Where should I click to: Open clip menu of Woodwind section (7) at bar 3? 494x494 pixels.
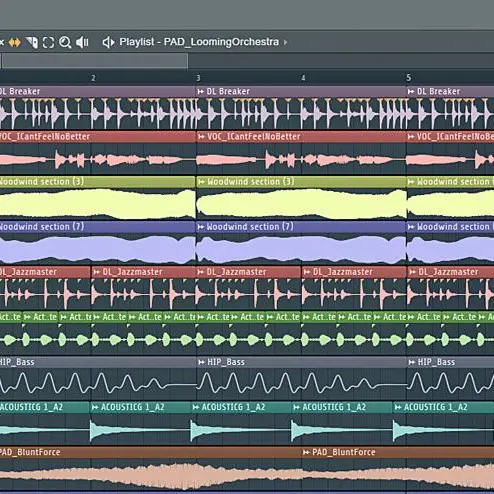[201, 227]
